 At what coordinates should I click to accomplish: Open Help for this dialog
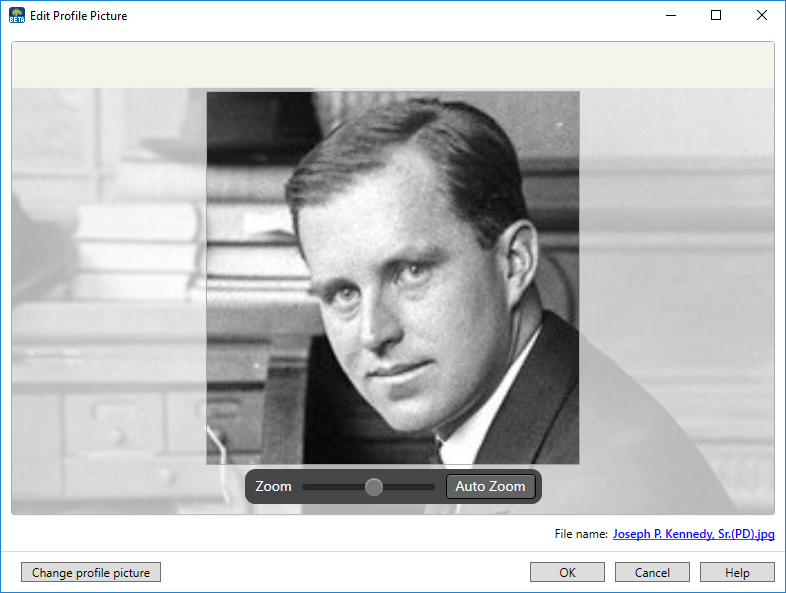coord(737,572)
